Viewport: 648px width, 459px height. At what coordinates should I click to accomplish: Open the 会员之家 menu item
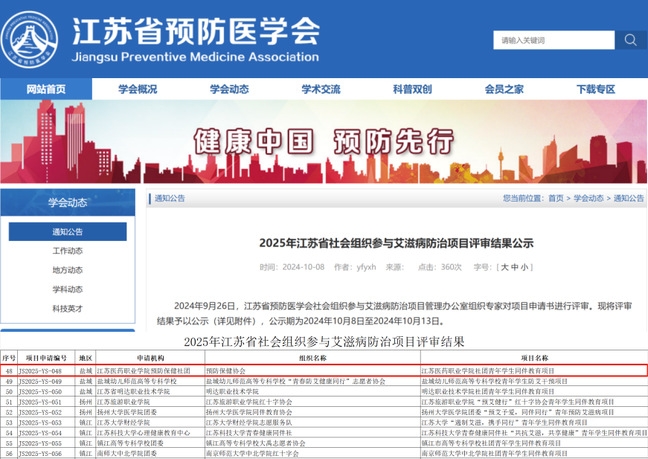pos(504,89)
